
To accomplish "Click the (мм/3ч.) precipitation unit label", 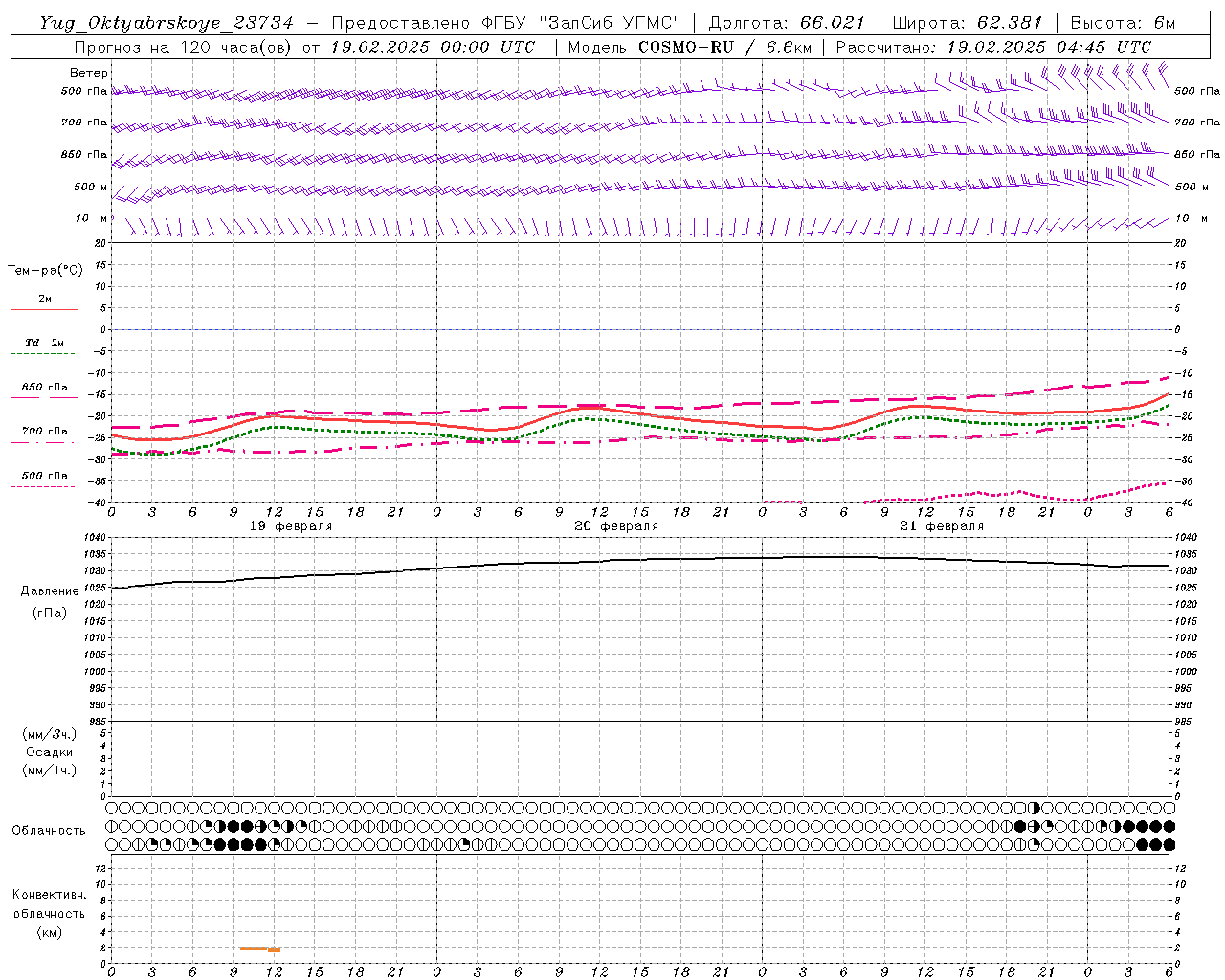I will click(x=50, y=734).
